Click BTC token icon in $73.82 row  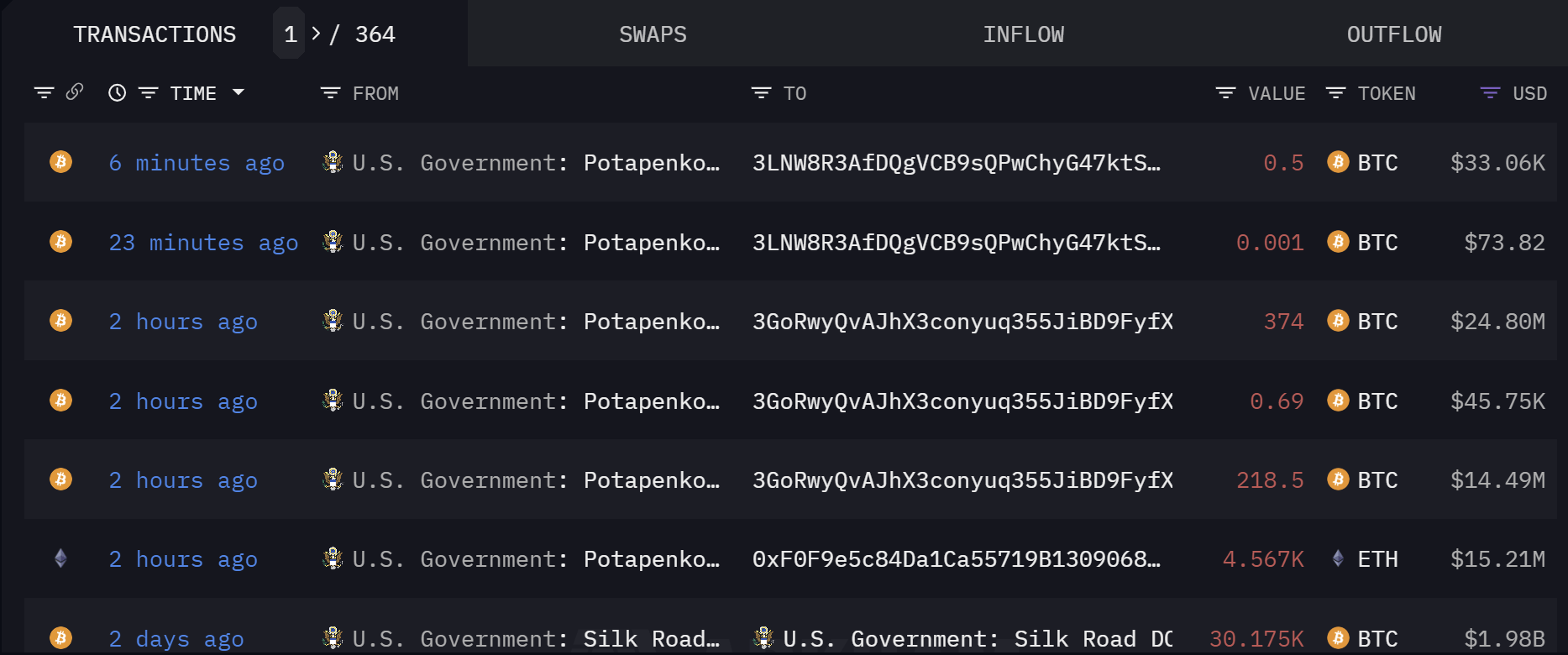click(x=1338, y=242)
